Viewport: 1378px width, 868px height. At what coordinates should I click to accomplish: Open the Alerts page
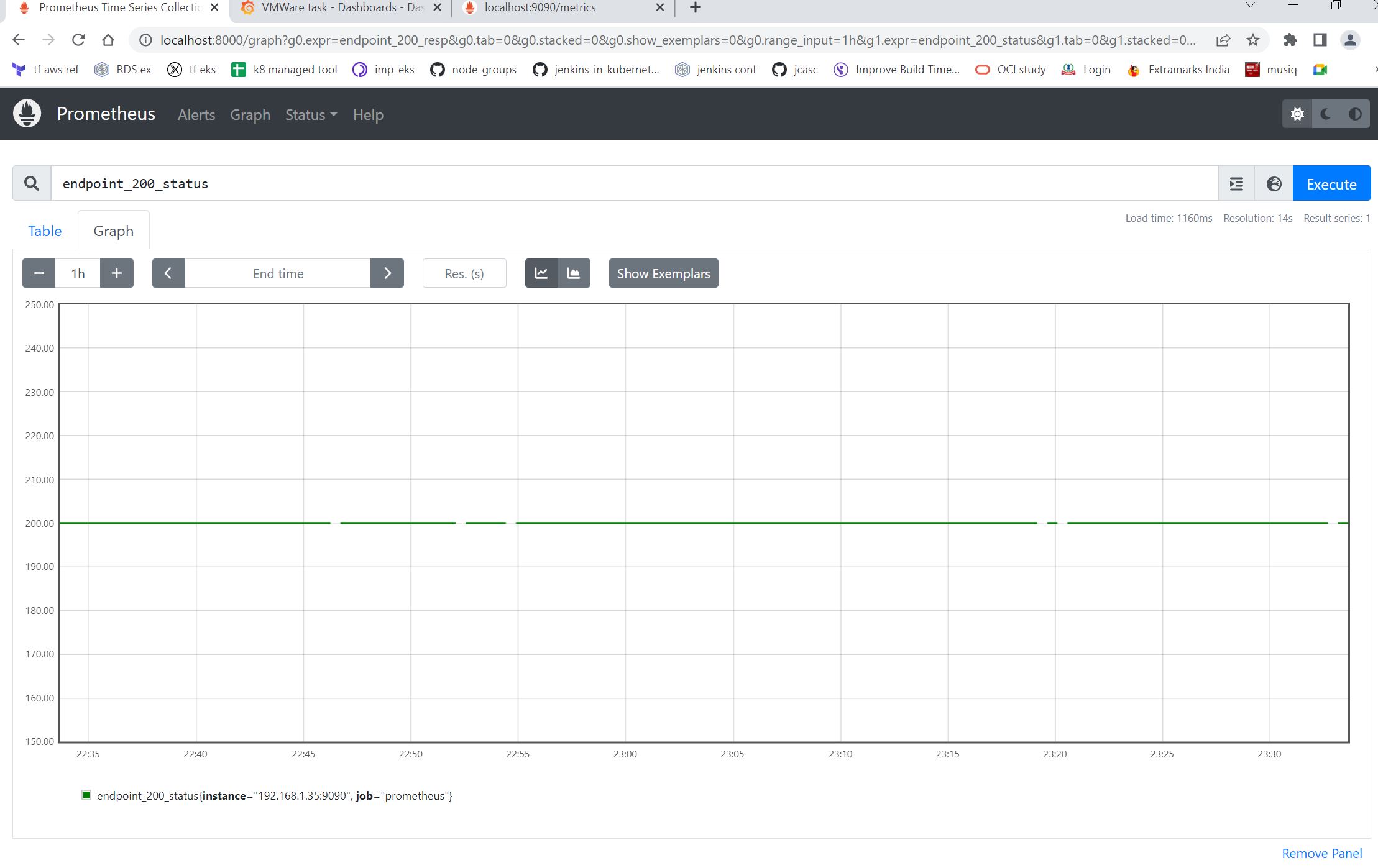coord(196,115)
